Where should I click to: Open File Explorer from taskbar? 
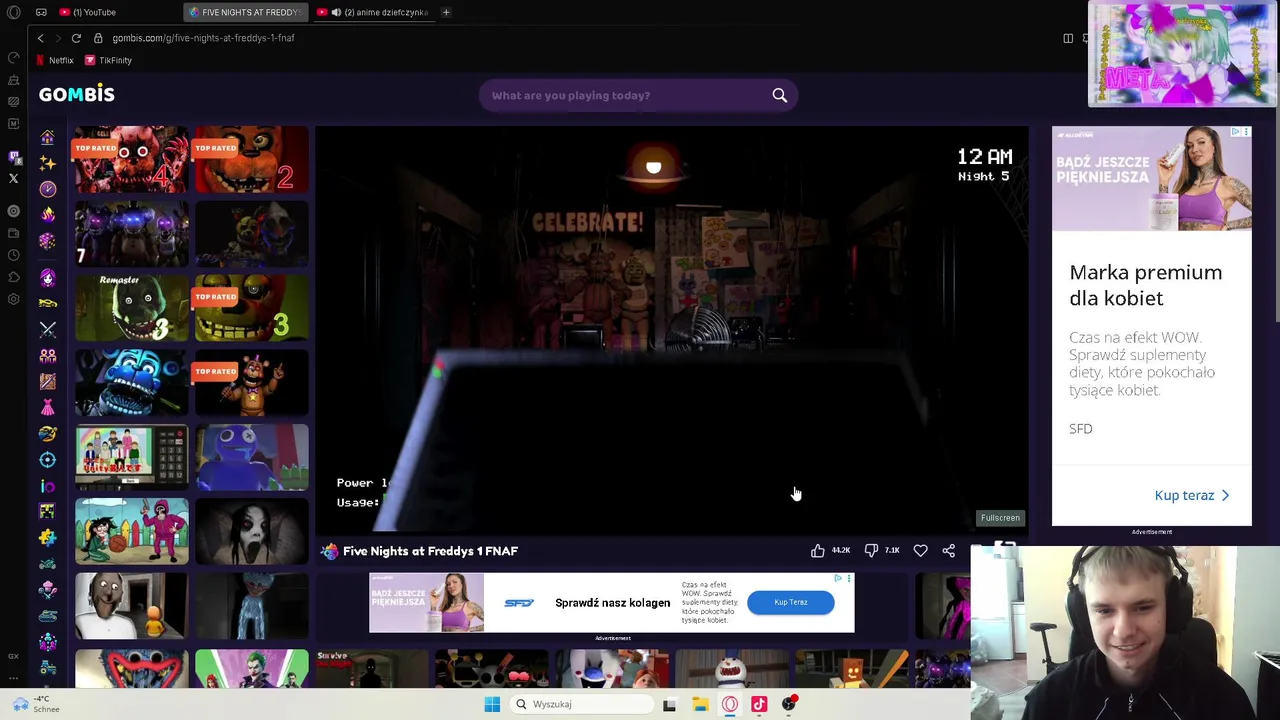700,704
